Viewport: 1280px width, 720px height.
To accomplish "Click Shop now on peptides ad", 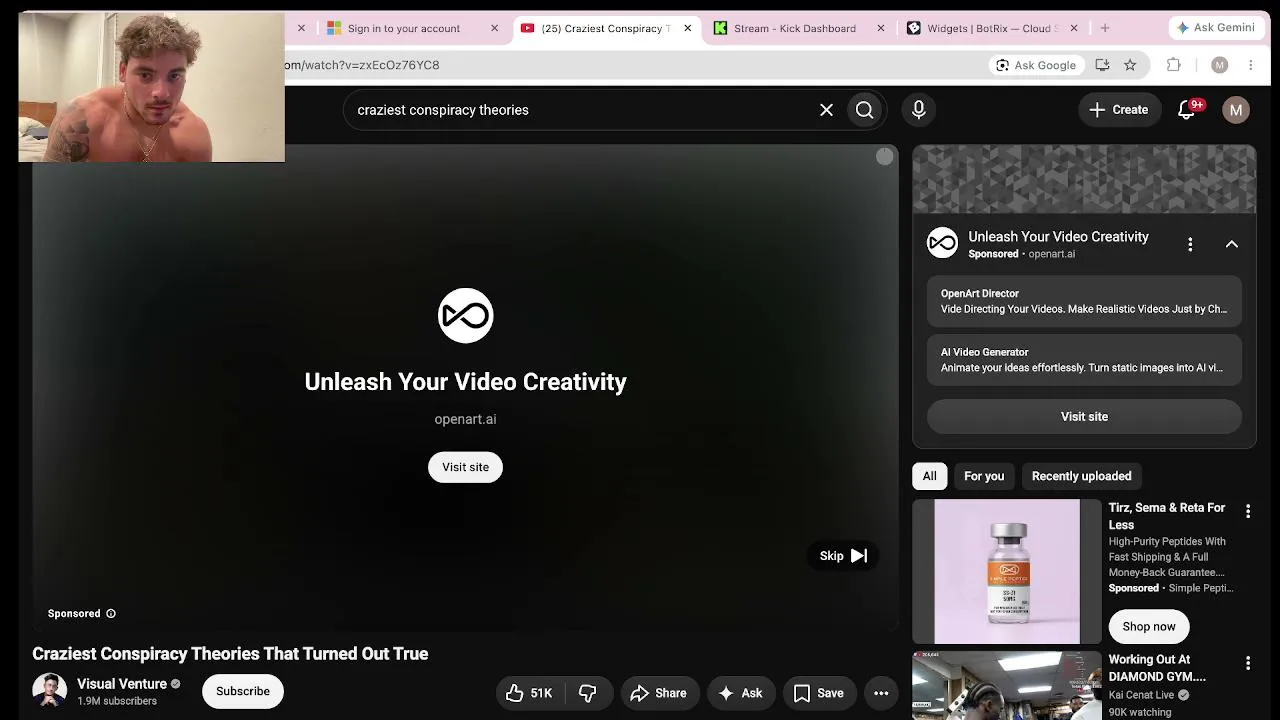I will tap(1149, 627).
